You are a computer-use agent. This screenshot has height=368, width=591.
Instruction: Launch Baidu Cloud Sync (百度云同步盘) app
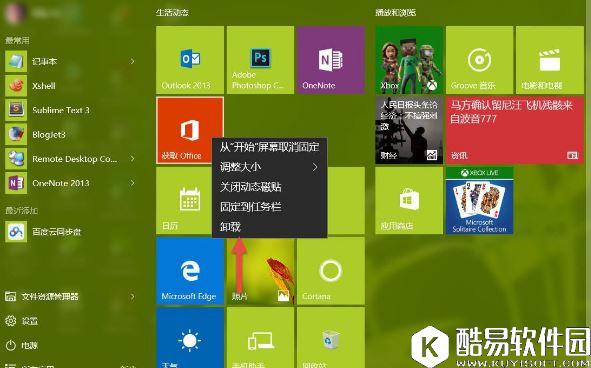coord(72,232)
